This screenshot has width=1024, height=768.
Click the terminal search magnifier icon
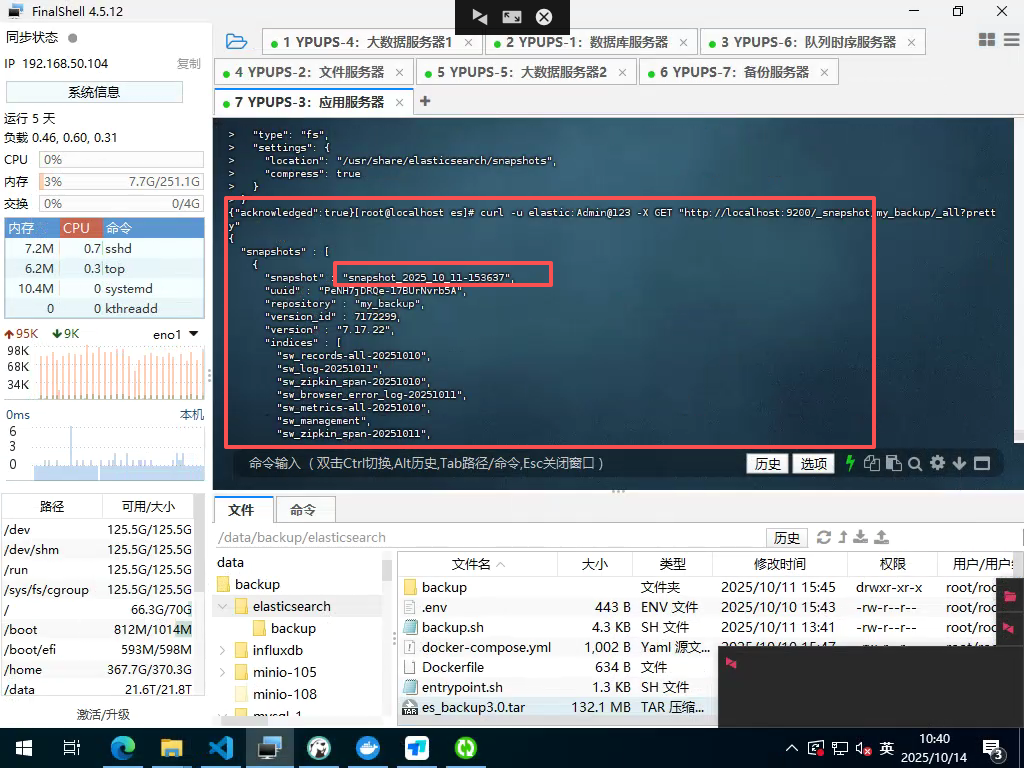(915, 463)
